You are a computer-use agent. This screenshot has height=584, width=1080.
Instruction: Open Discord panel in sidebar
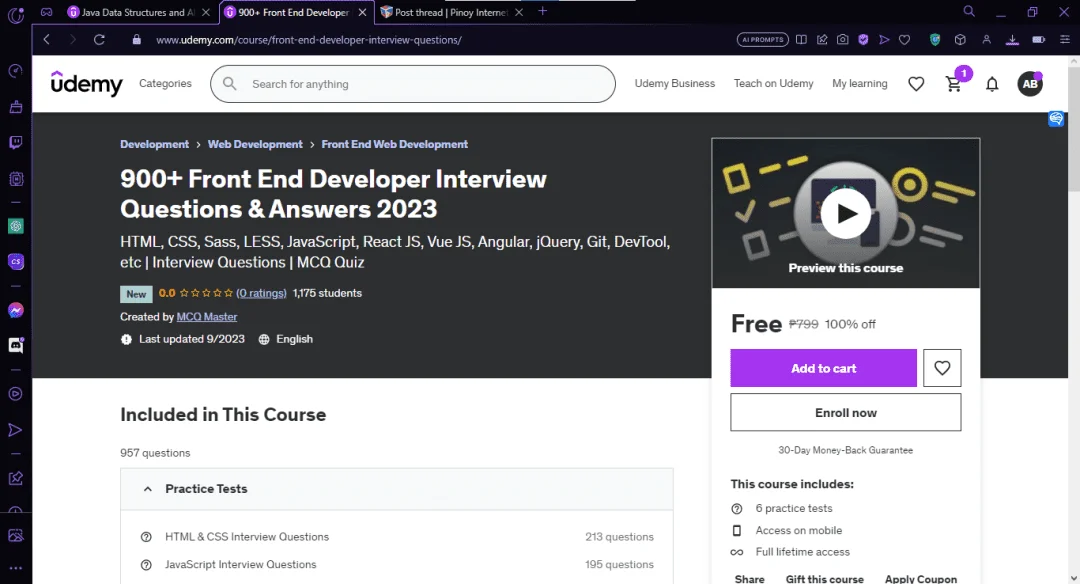point(15,345)
